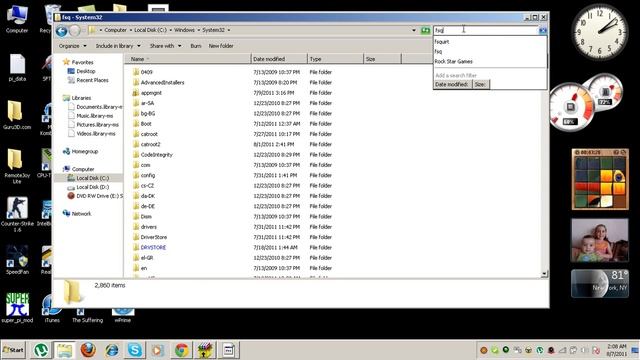Select the SpeedFan desktop shortcut

(17, 260)
